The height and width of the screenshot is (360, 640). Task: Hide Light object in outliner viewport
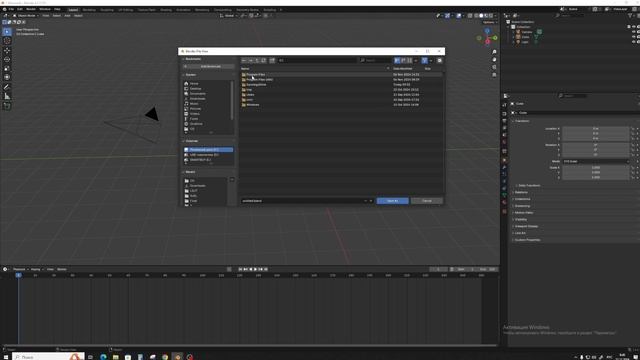633,42
